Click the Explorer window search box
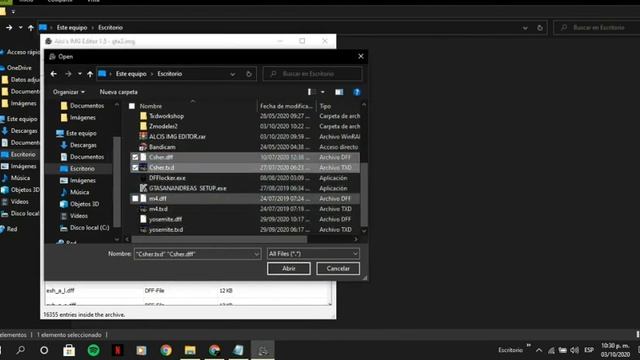 (596, 28)
